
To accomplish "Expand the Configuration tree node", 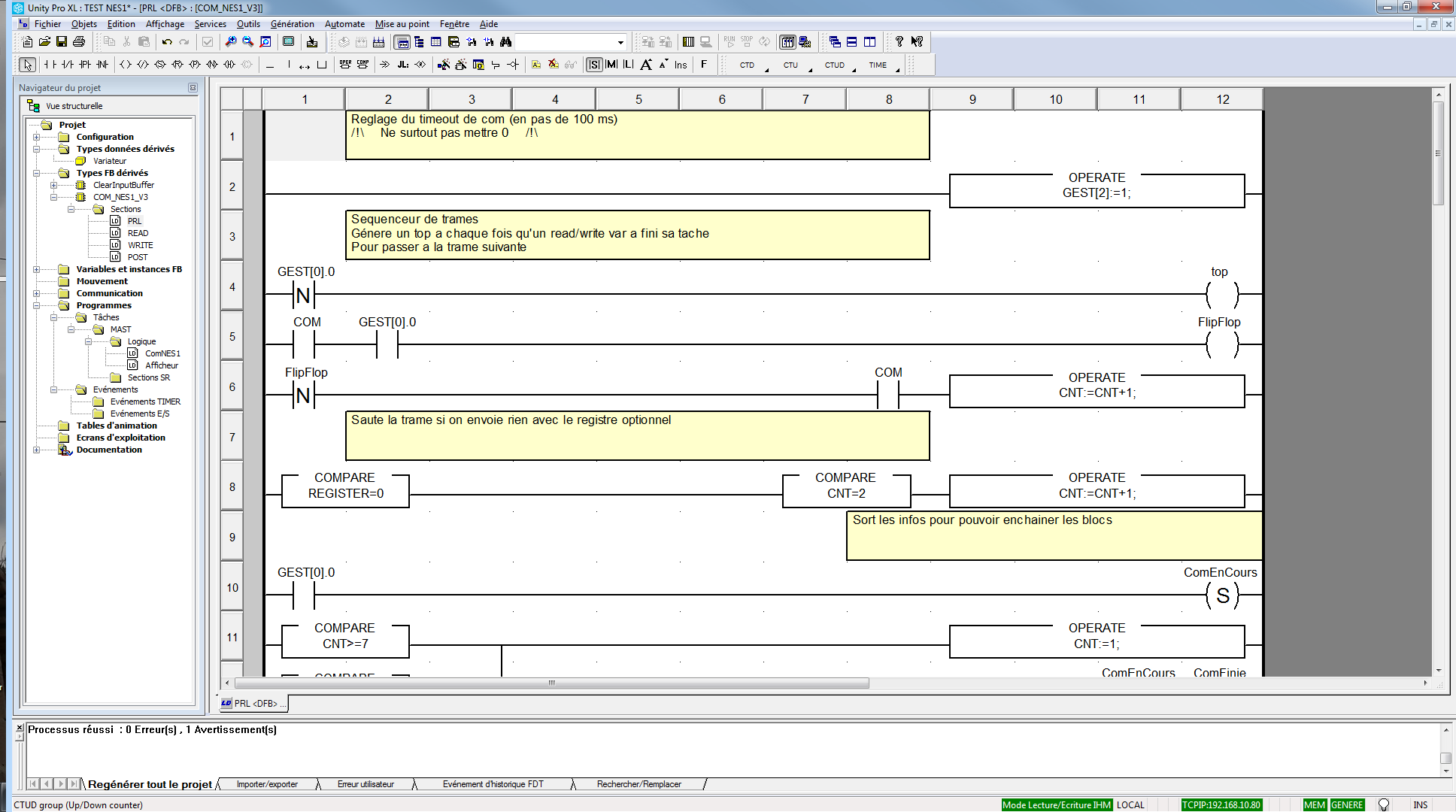I will coord(36,137).
